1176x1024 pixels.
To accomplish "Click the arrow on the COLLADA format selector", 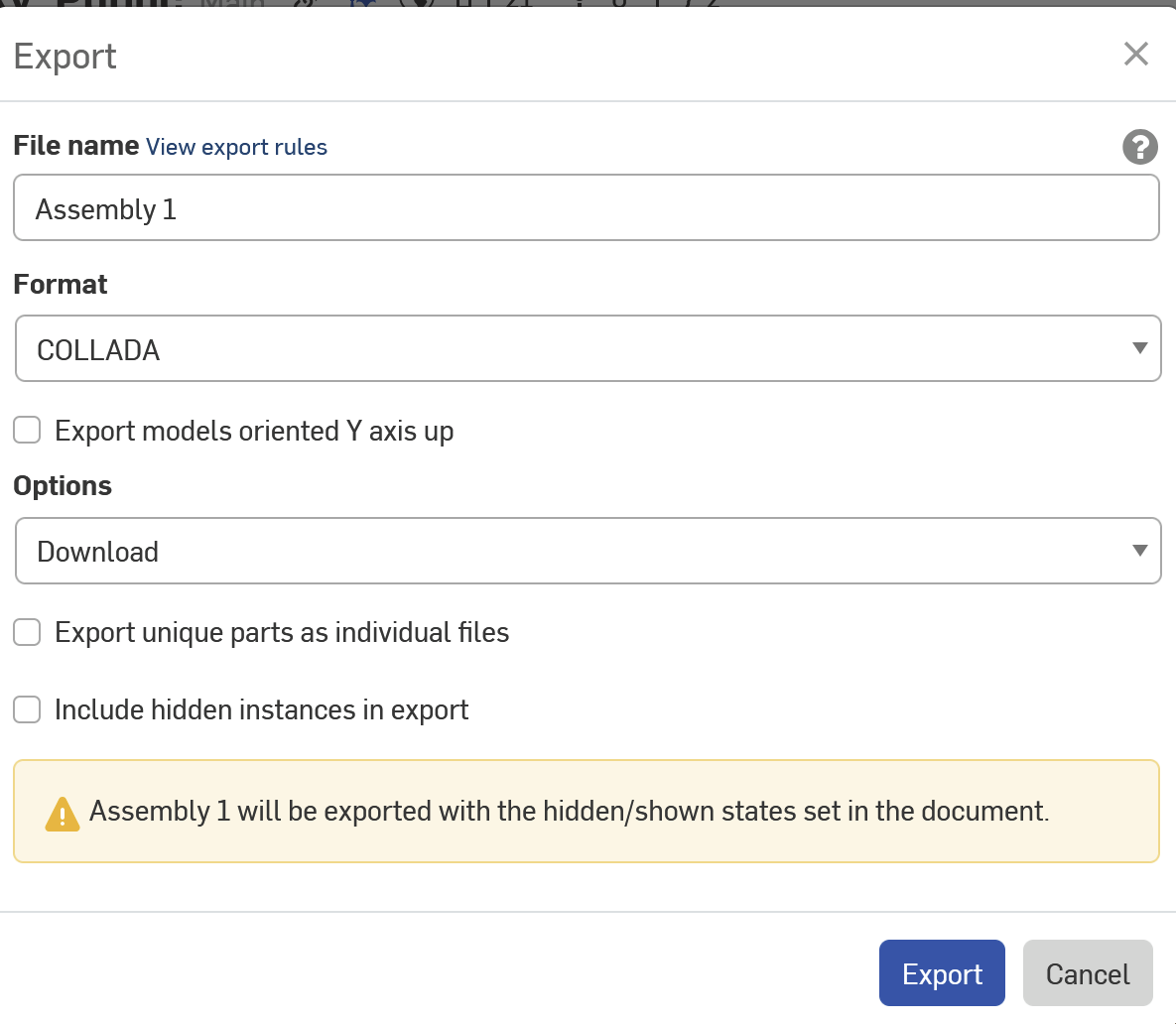I will pos(1139,348).
